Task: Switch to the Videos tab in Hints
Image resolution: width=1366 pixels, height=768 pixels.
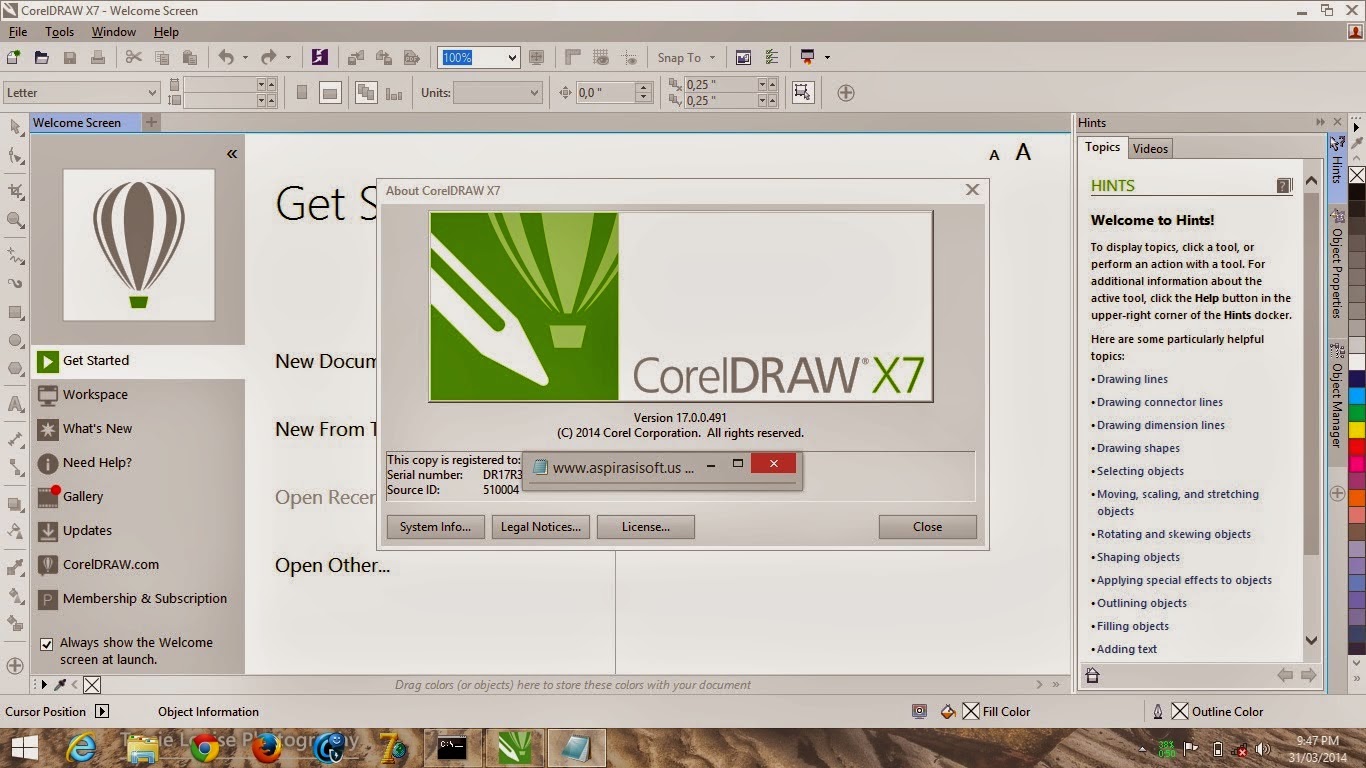Action: point(1150,147)
